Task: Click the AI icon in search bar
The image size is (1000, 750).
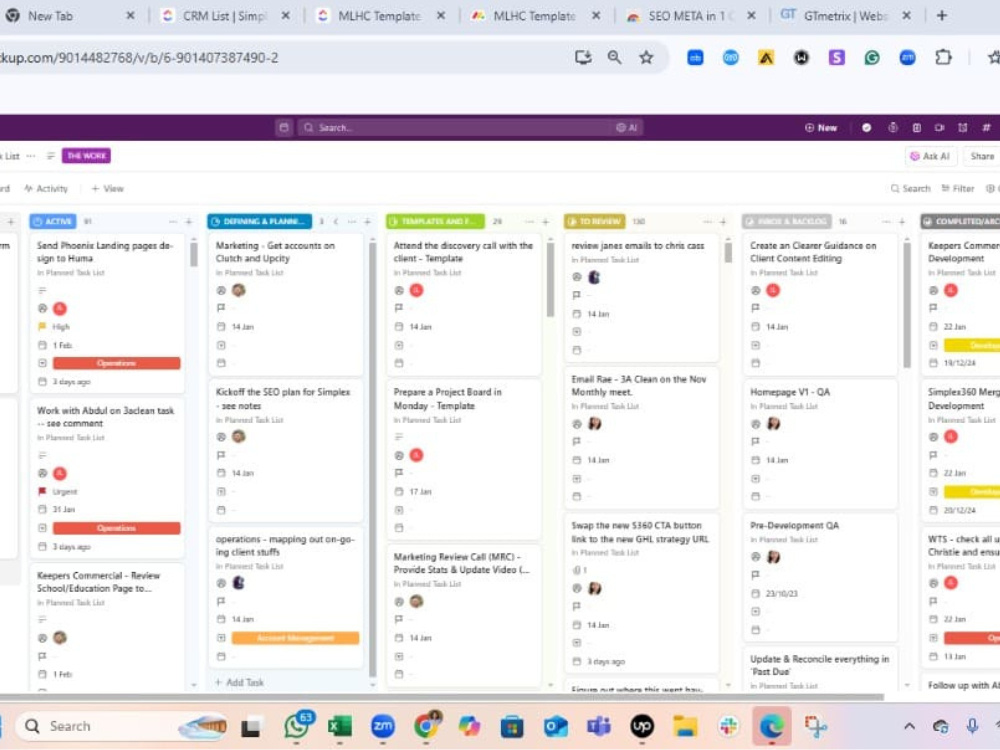Action: pyautogui.click(x=626, y=128)
